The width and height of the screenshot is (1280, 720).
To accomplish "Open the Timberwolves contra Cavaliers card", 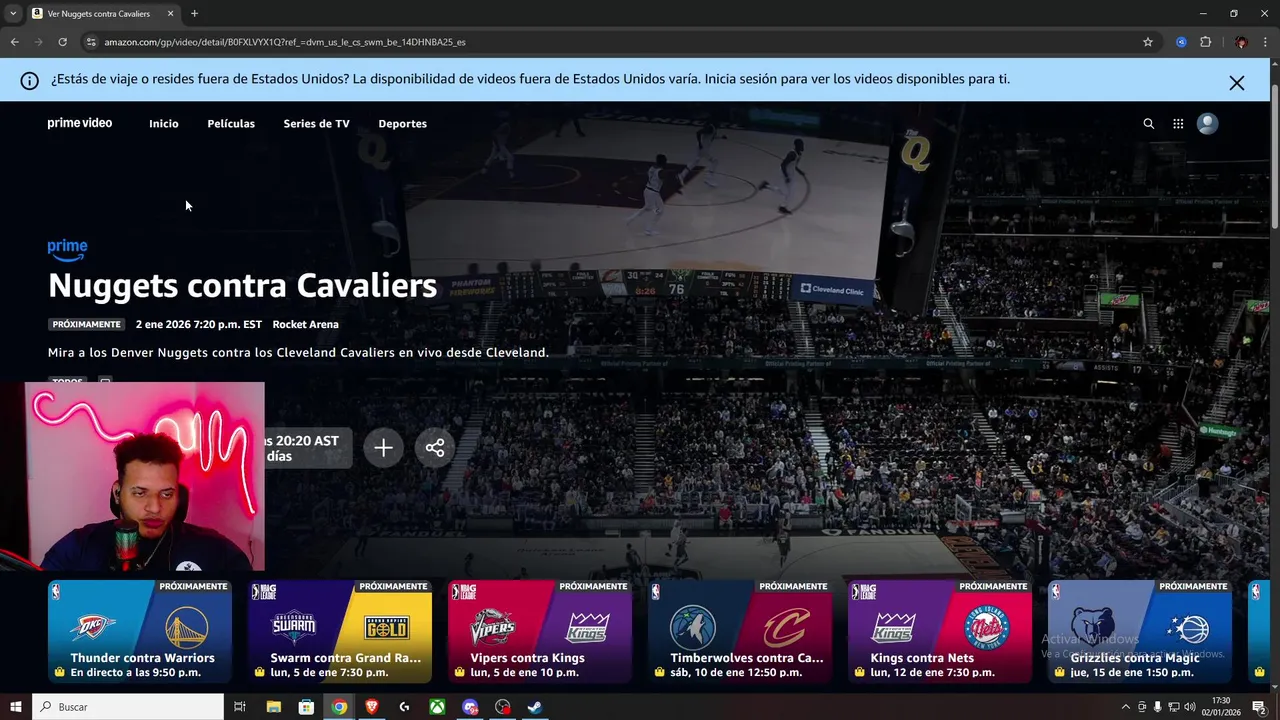I will [740, 631].
